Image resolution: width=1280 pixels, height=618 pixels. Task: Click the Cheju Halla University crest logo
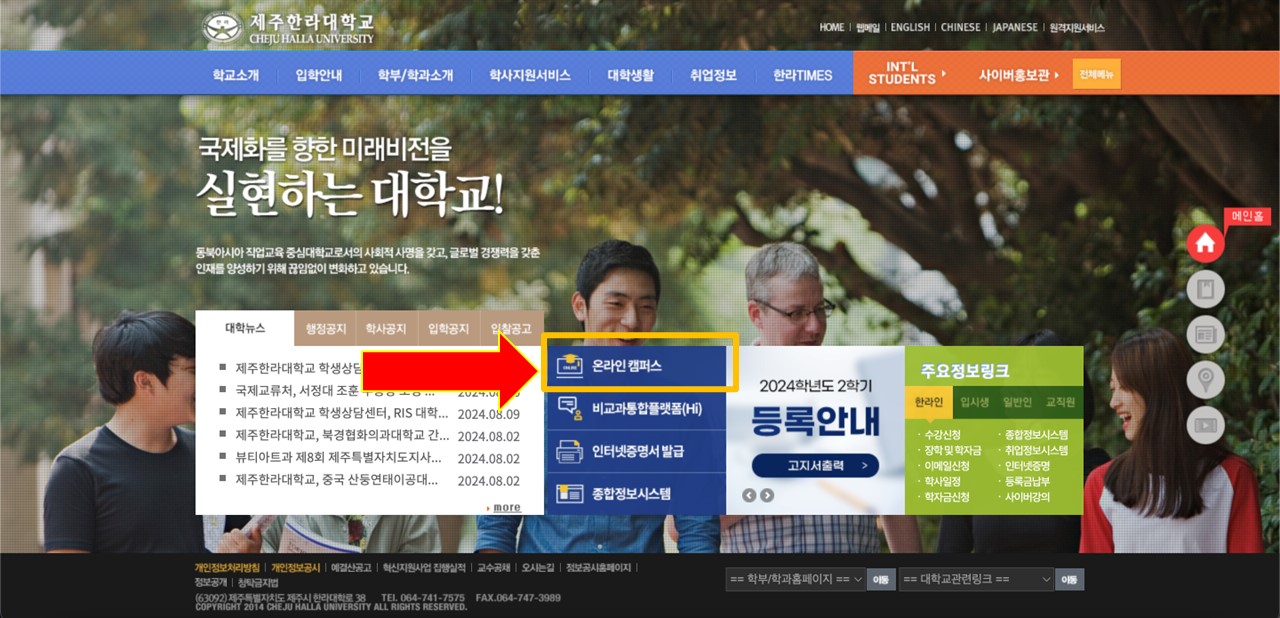pos(222,27)
